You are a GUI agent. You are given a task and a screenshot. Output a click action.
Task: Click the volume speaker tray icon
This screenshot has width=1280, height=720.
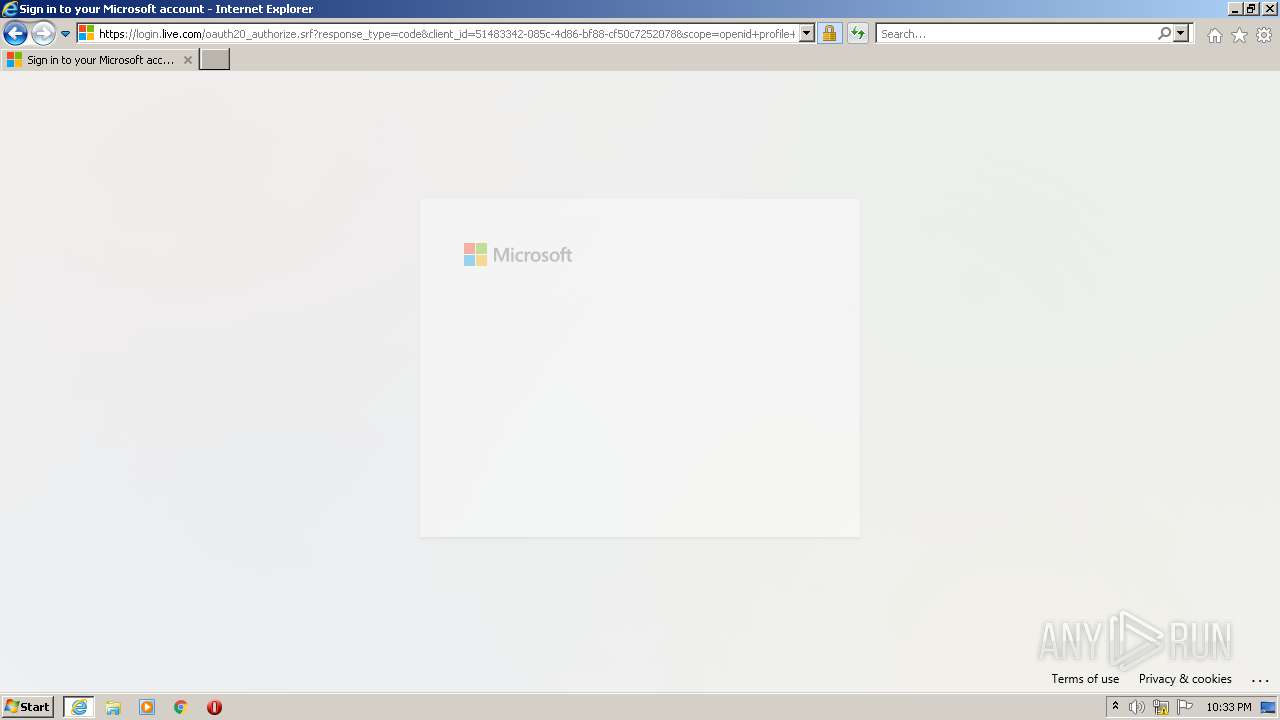coord(1137,707)
